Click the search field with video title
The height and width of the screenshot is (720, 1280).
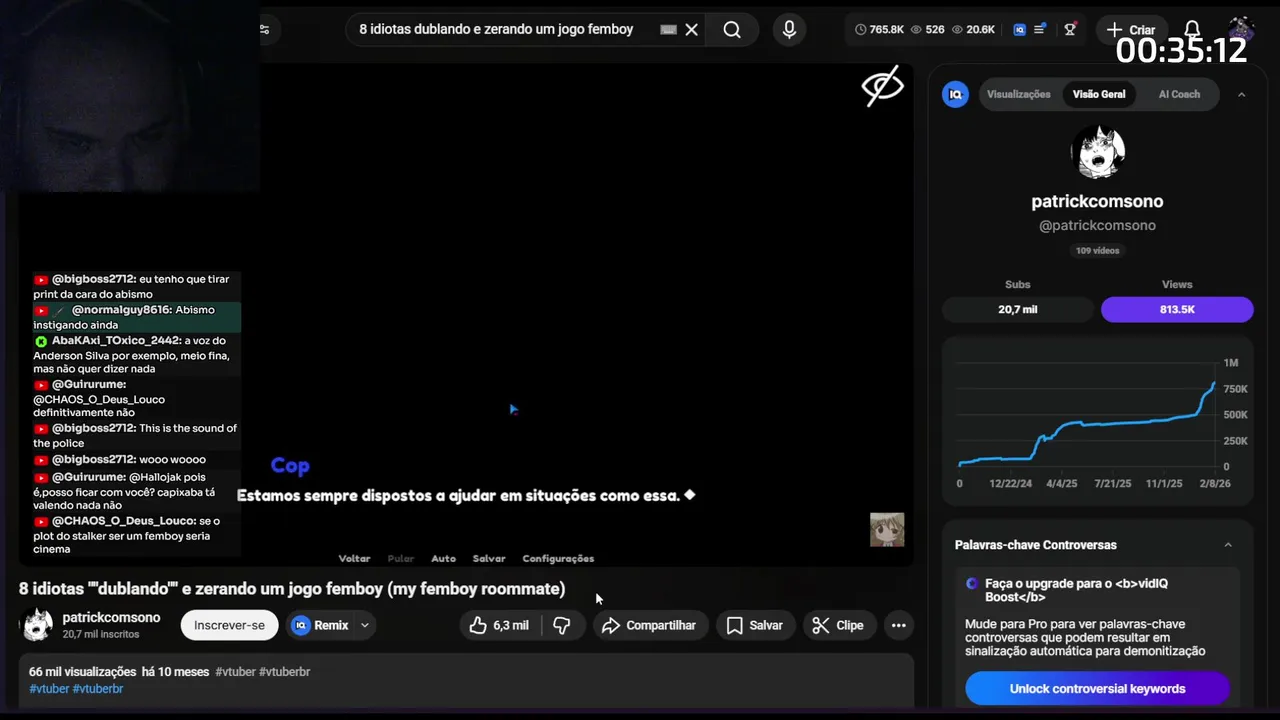click(x=497, y=30)
